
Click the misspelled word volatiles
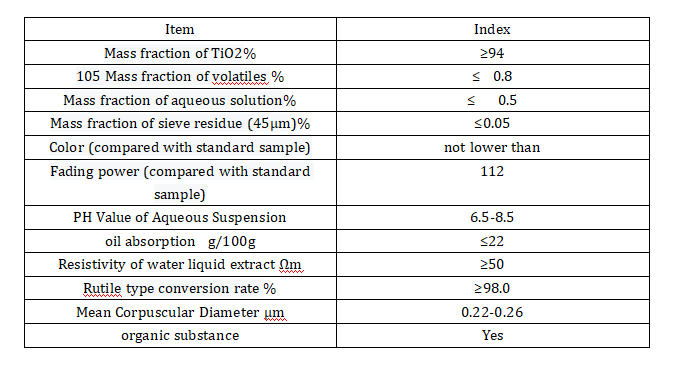coord(240,77)
